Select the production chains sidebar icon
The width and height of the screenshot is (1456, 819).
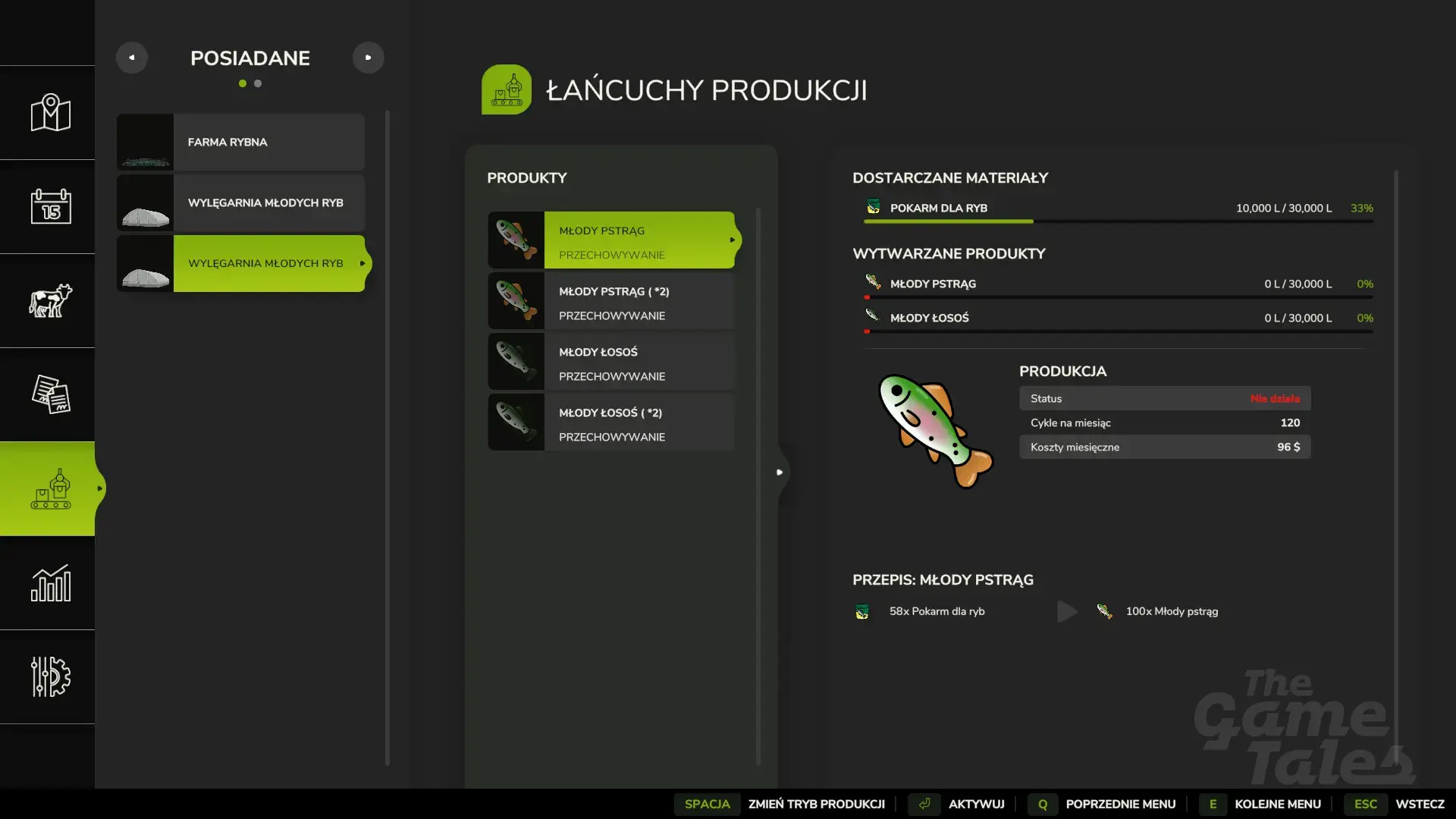coord(50,488)
